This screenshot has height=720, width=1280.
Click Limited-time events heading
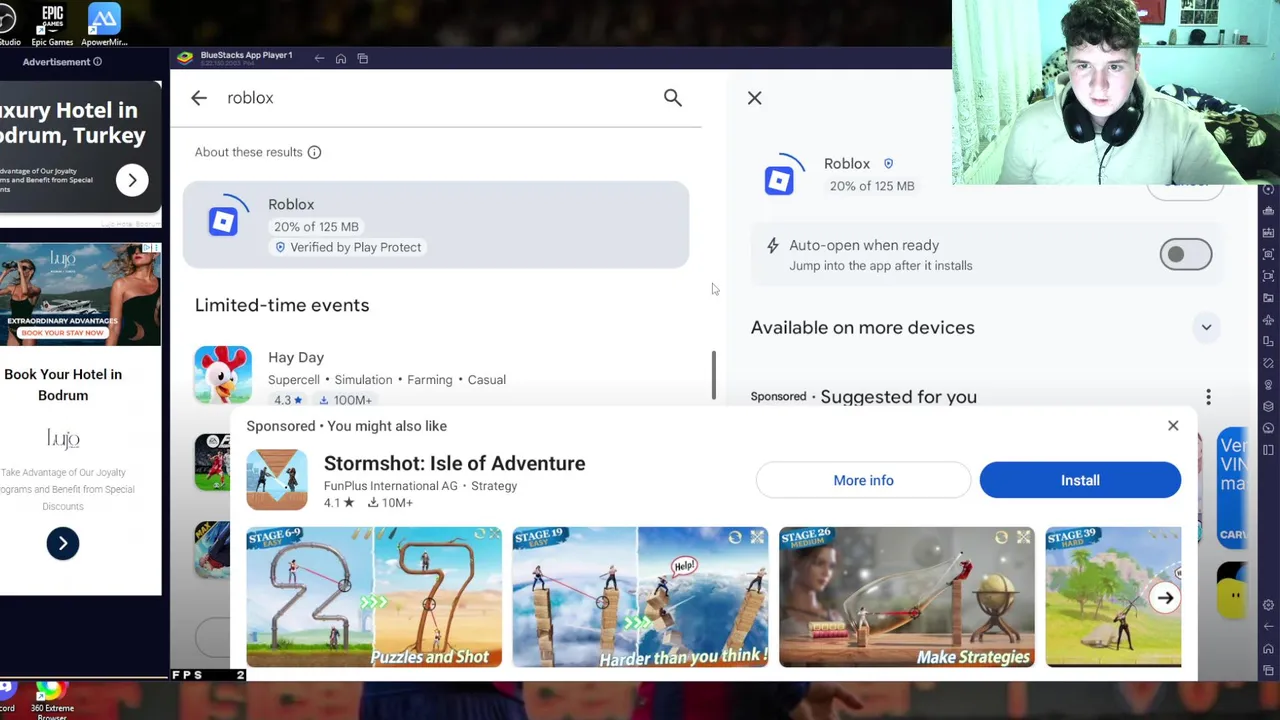pyautogui.click(x=282, y=305)
